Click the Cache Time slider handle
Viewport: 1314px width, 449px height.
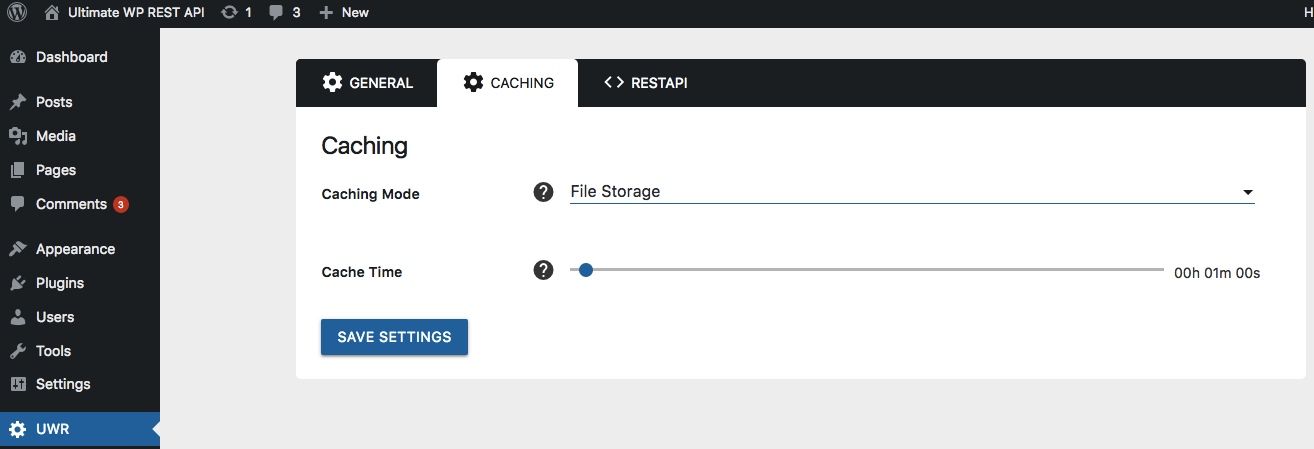tap(586, 270)
